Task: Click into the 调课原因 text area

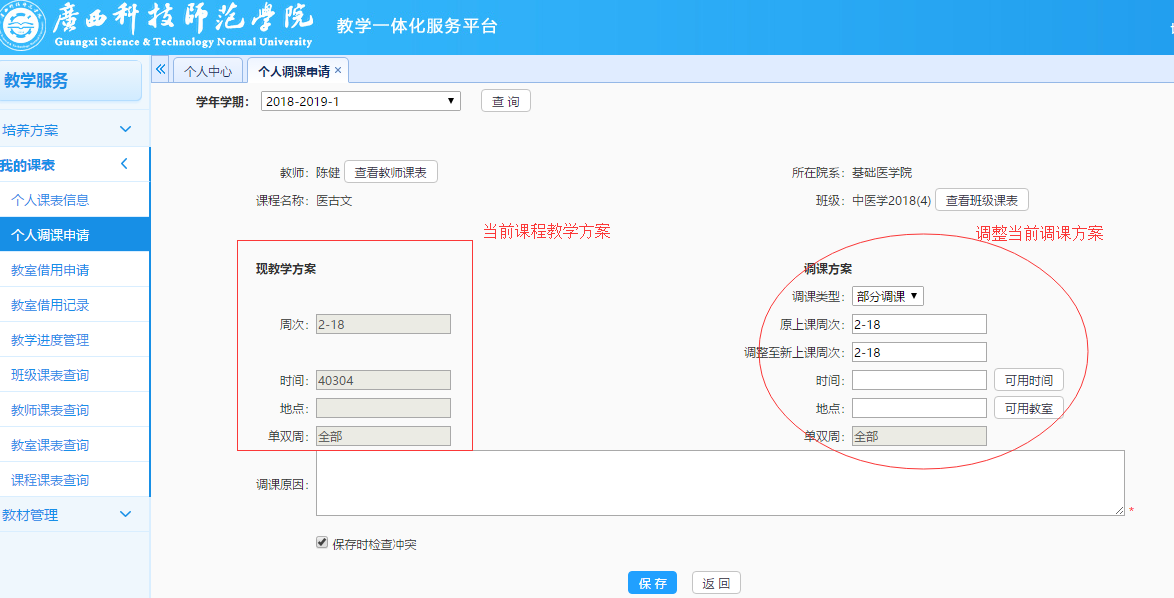Action: pyautogui.click(x=720, y=483)
